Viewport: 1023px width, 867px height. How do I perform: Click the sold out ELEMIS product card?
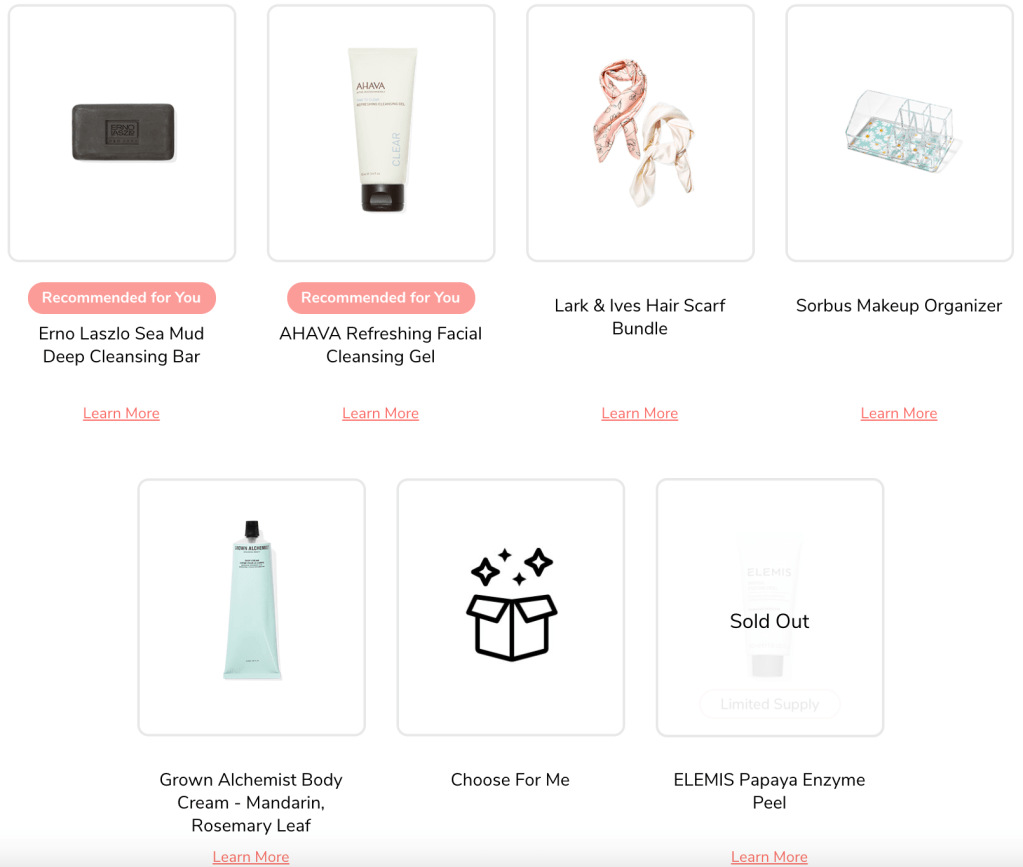(770, 607)
